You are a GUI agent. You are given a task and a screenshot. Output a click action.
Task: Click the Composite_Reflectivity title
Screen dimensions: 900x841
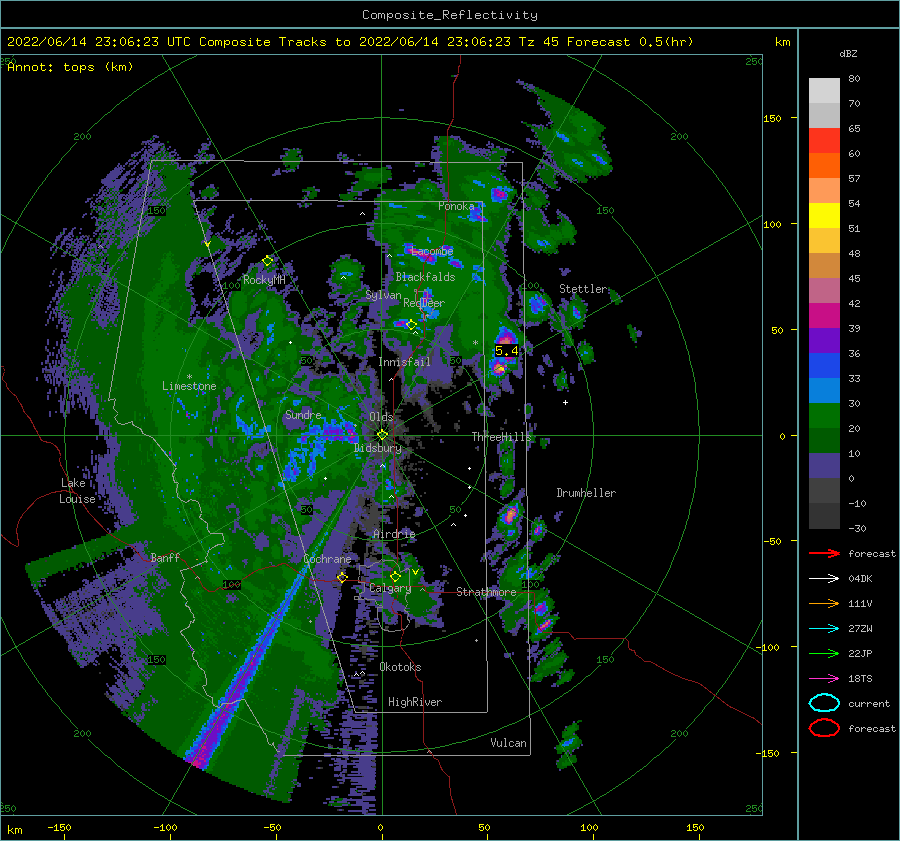pyautogui.click(x=450, y=15)
